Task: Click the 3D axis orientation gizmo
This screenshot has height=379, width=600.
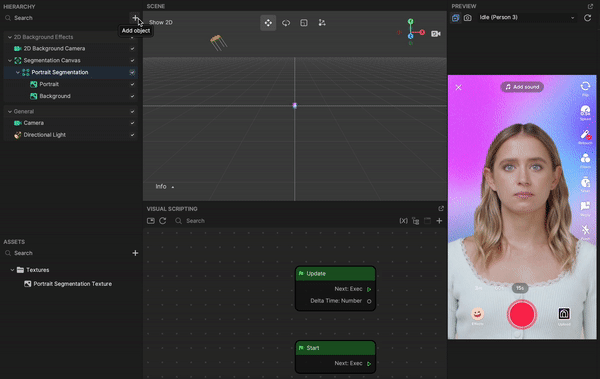Action: 411,32
